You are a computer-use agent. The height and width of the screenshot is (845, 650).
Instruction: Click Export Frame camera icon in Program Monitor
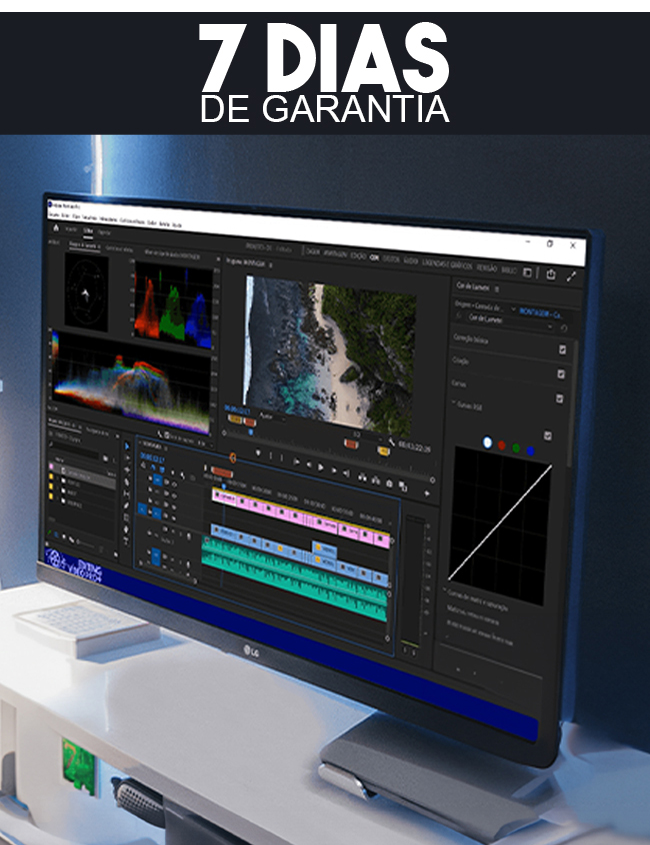(389, 483)
